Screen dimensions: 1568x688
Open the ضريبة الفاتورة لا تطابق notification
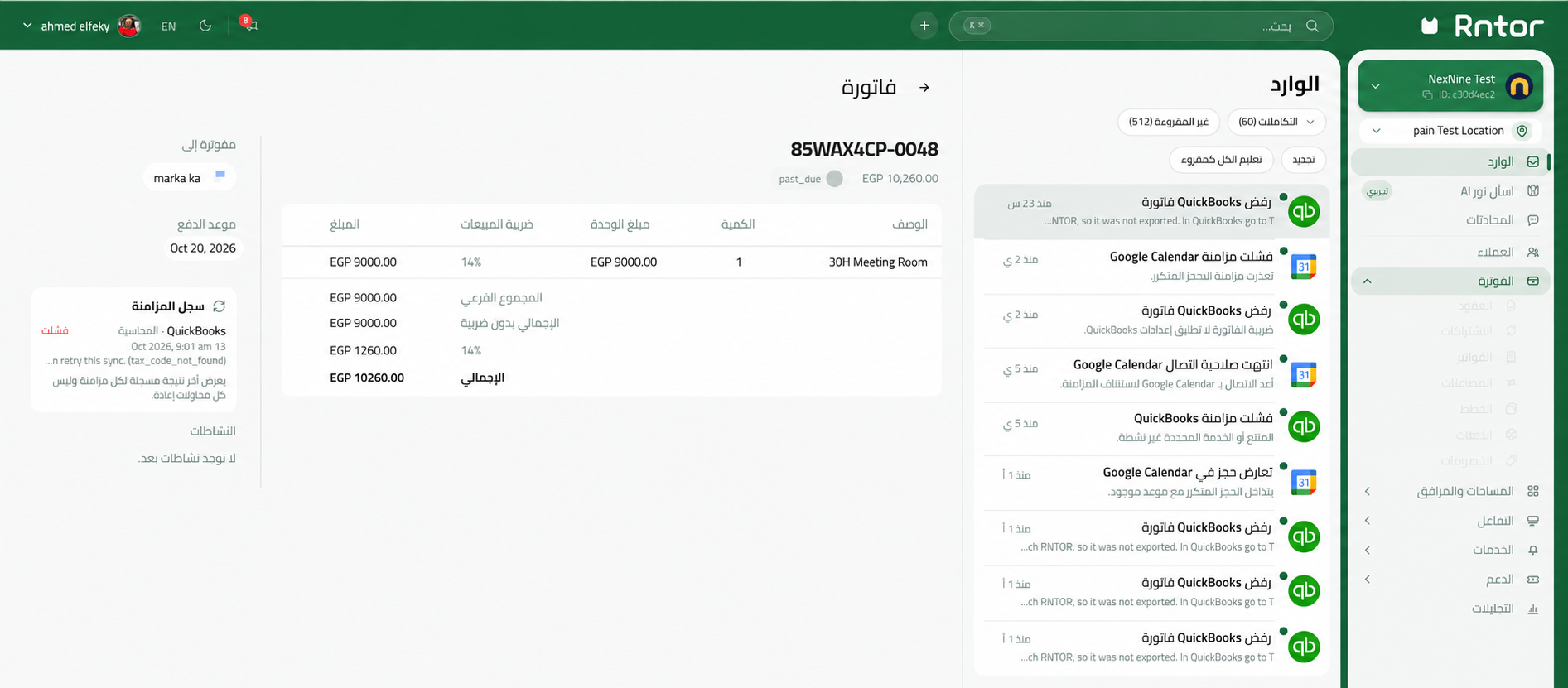click(1152, 320)
